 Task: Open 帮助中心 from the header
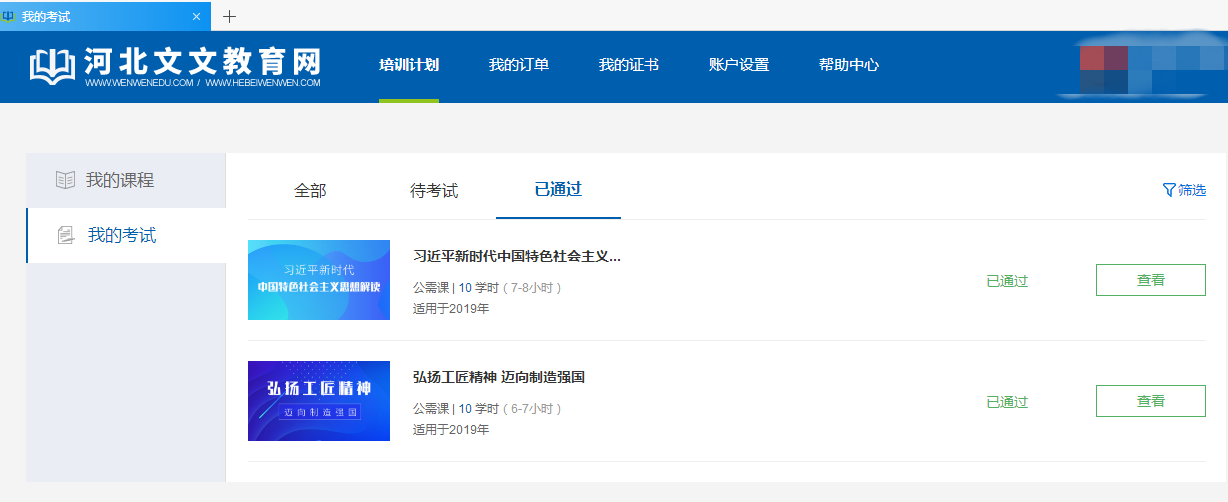point(848,65)
